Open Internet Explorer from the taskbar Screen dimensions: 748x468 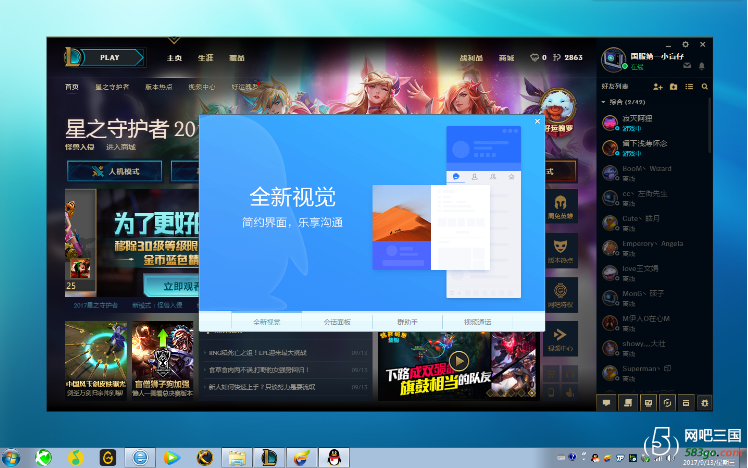click(140, 458)
